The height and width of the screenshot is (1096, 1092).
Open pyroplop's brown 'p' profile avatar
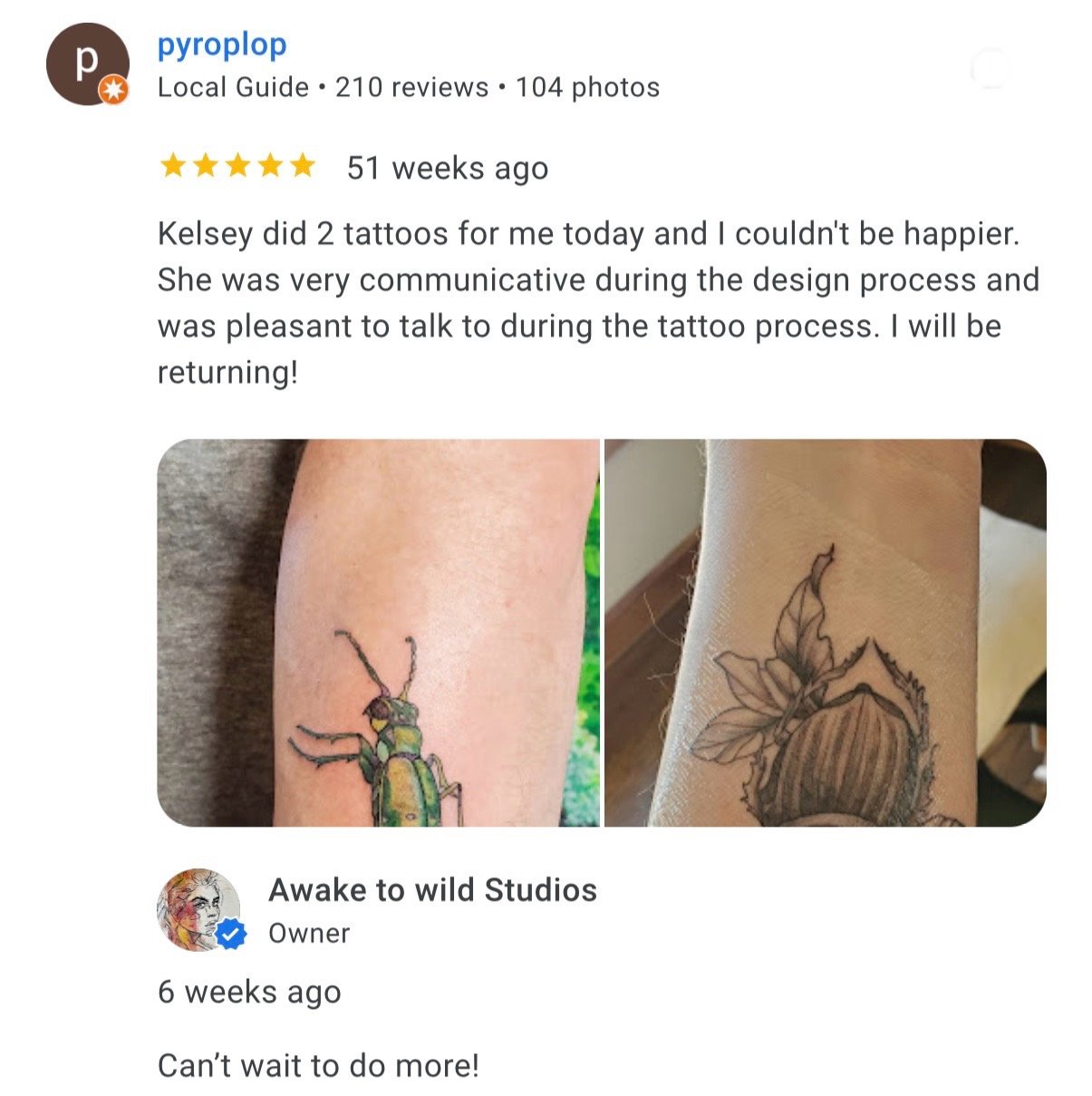[87, 63]
